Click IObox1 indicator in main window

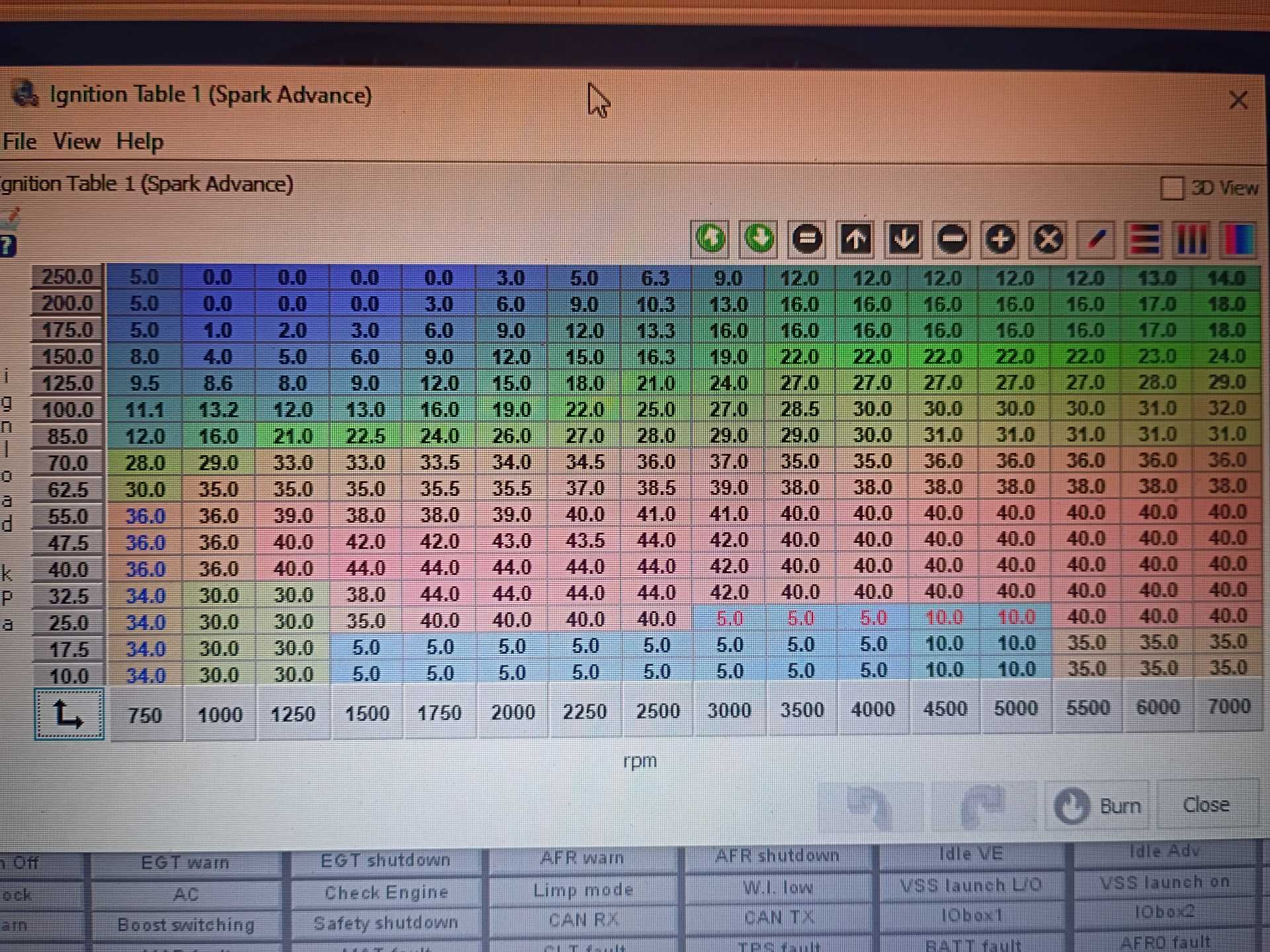[971, 915]
